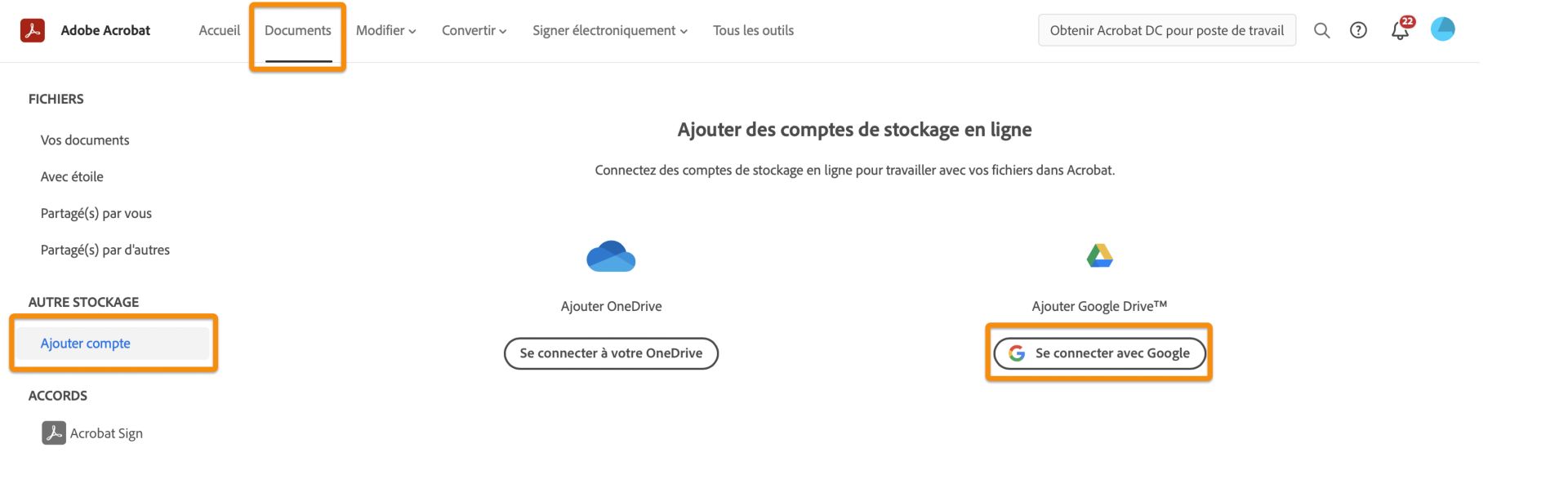This screenshot has height=488, width=1568.
Task: Expand the Modifier dropdown
Action: tap(385, 30)
